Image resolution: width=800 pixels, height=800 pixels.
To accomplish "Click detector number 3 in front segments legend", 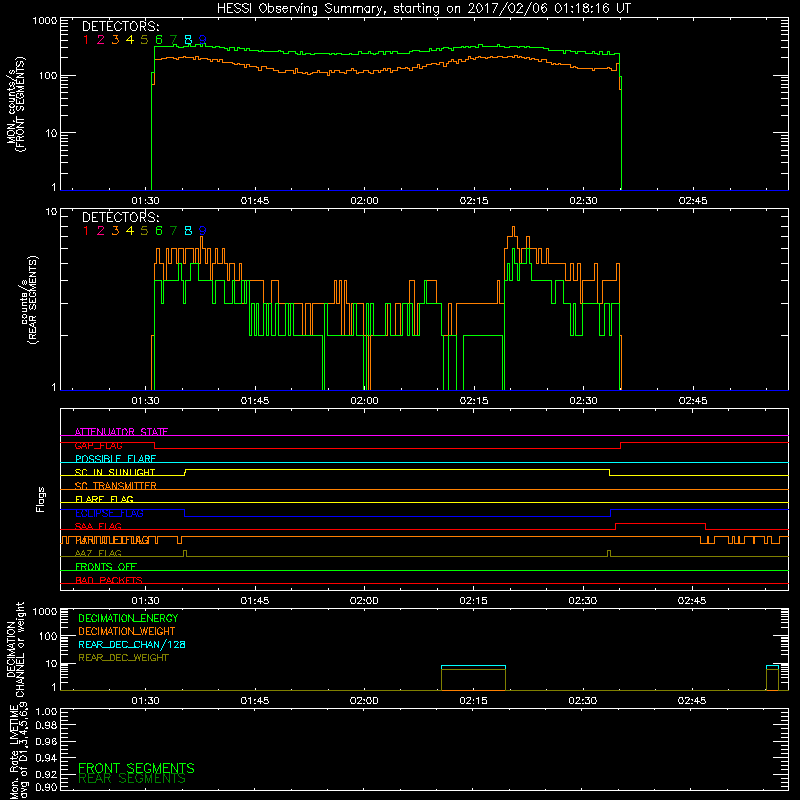I will coord(115,39).
